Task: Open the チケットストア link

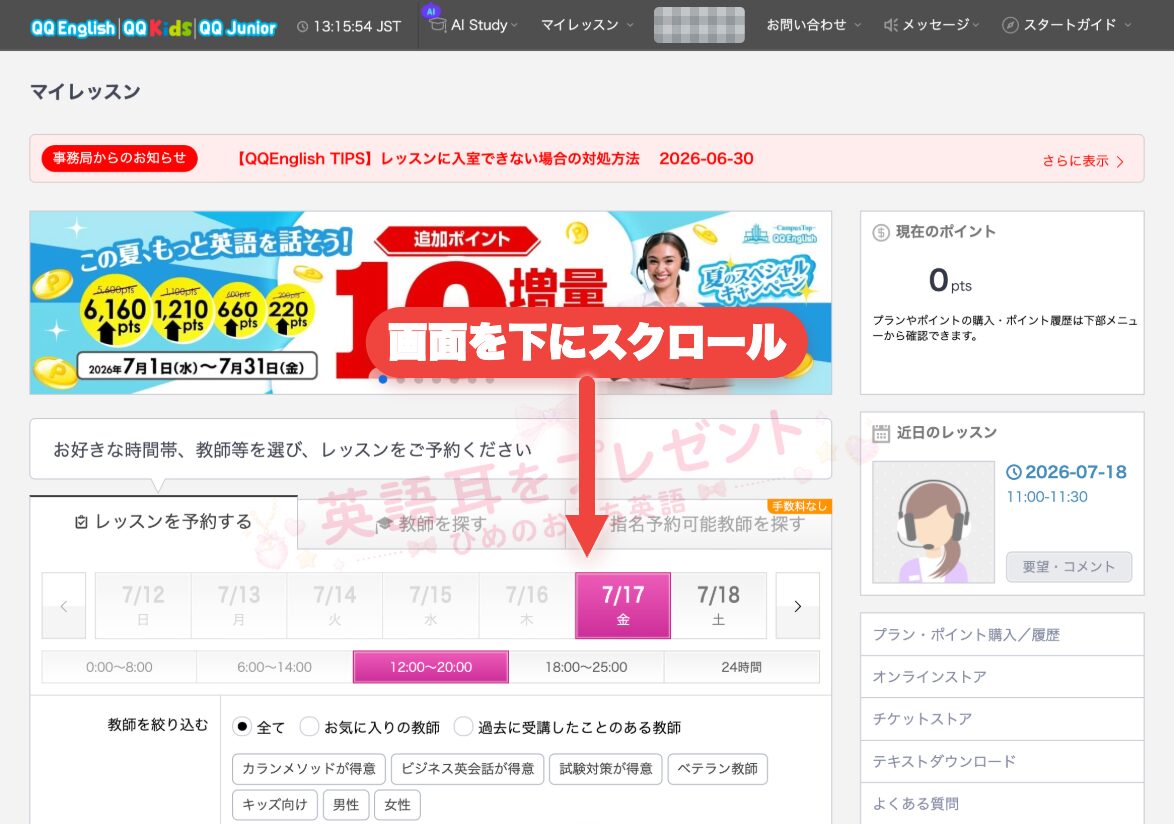Action: pyautogui.click(x=1002, y=719)
